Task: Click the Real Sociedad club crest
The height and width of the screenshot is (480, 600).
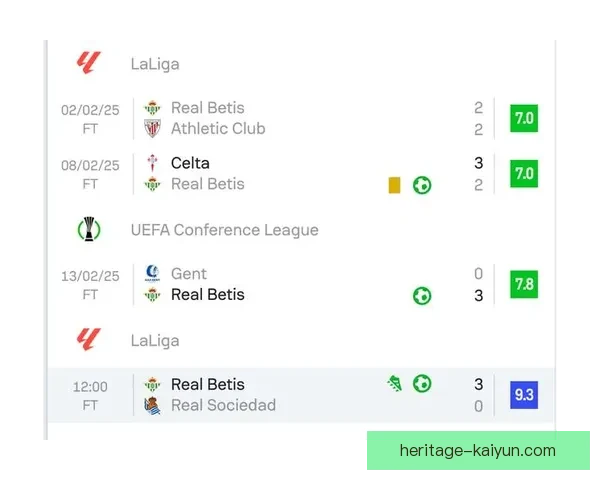Action: [x=152, y=406]
